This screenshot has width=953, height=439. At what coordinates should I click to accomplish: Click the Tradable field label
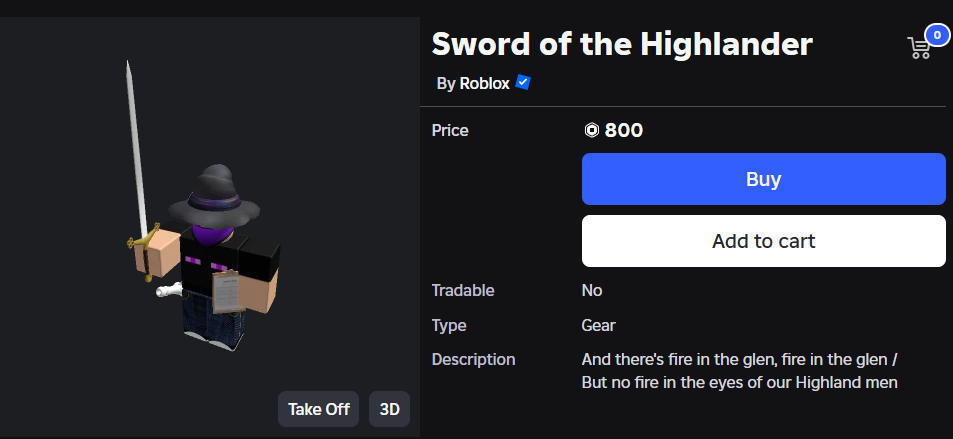point(463,291)
